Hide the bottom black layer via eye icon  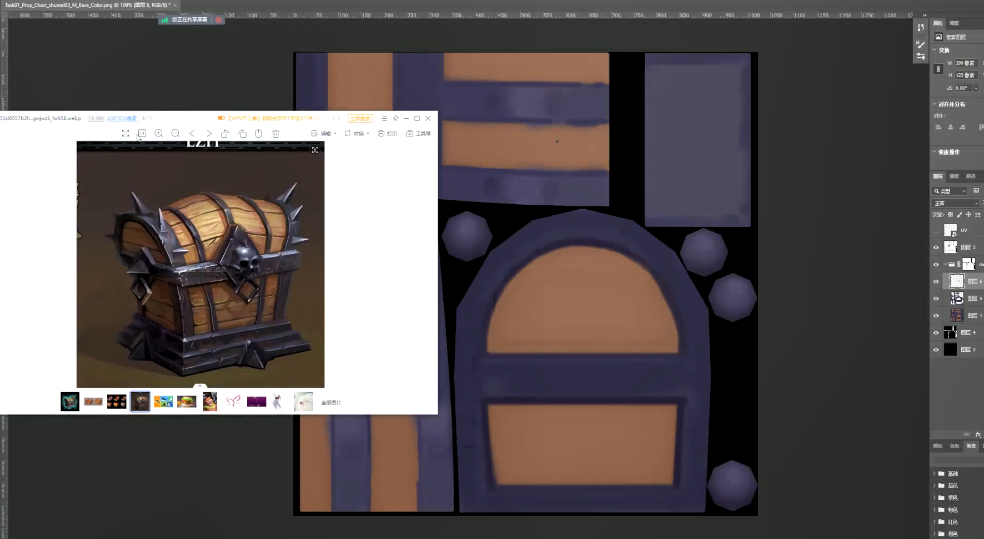(x=936, y=350)
